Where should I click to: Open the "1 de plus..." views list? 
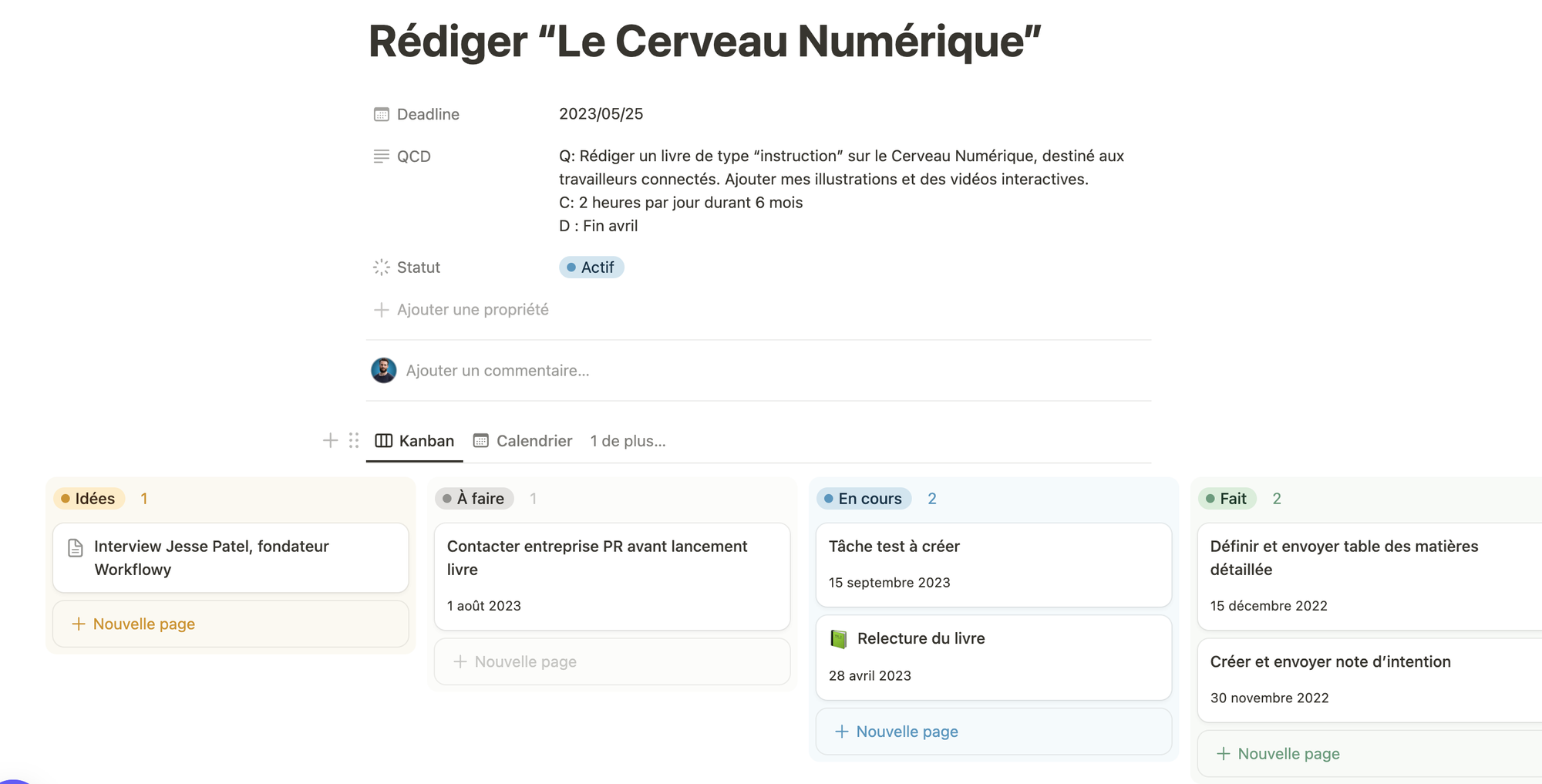pos(627,440)
